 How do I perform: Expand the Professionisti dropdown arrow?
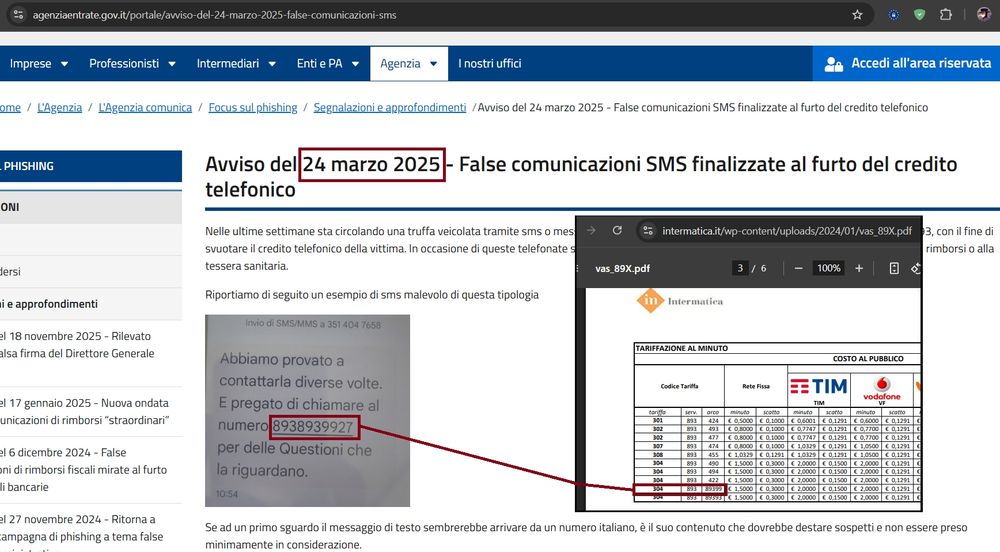(172, 64)
